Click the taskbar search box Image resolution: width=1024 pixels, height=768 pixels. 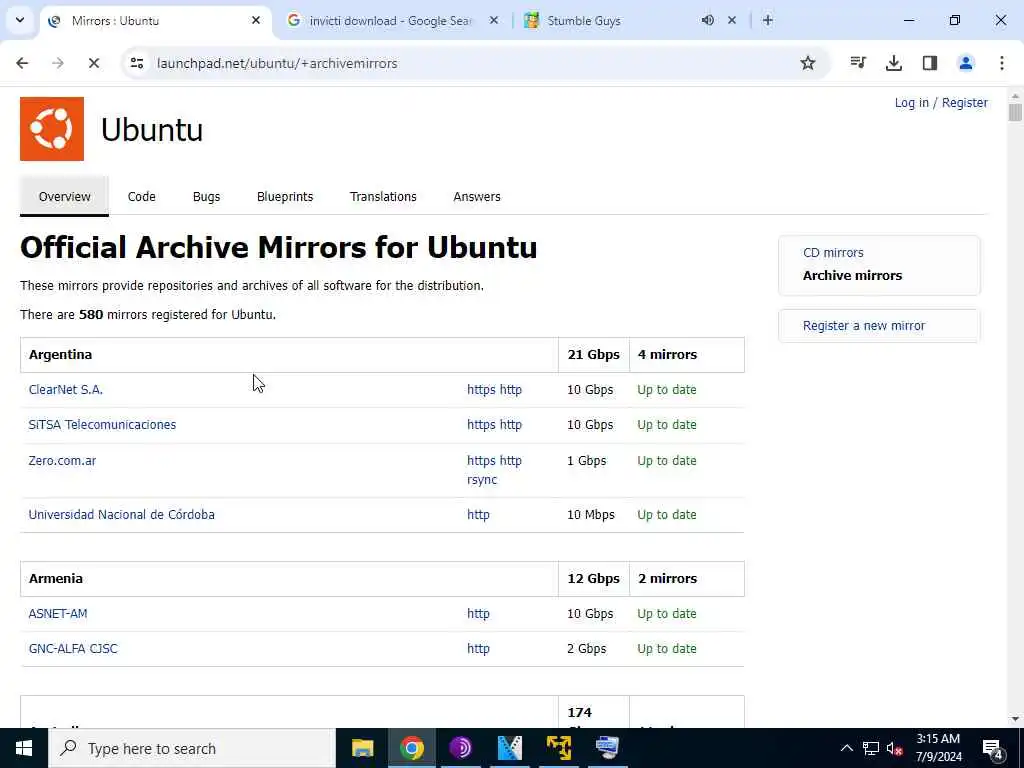point(192,748)
